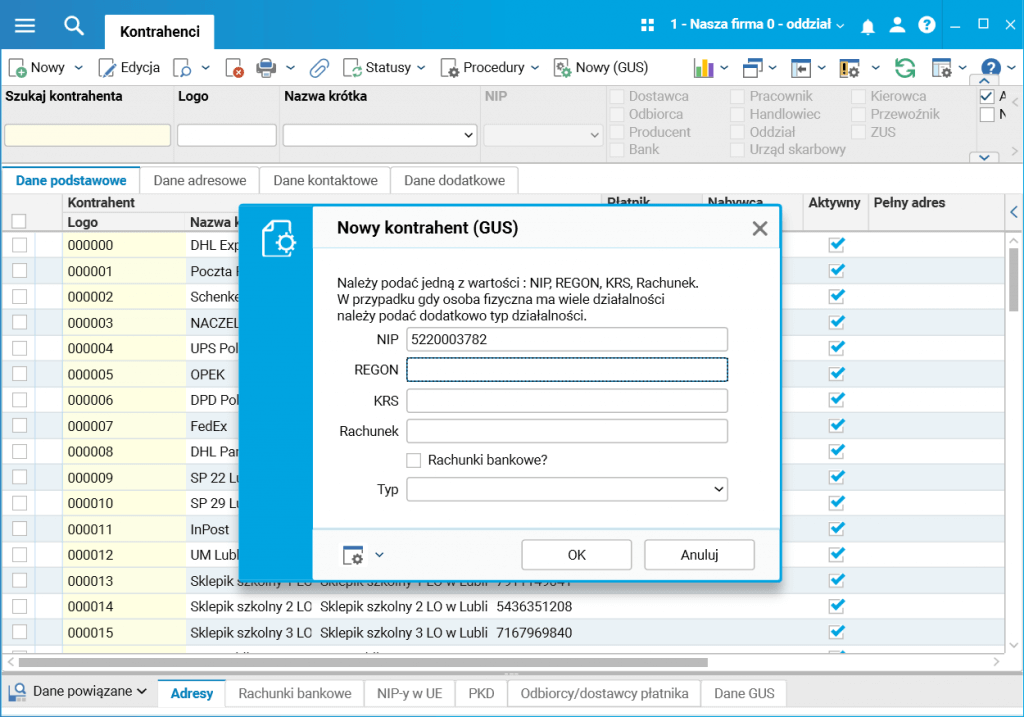Click the paperclip attachments icon
The image size is (1024, 717).
319,68
